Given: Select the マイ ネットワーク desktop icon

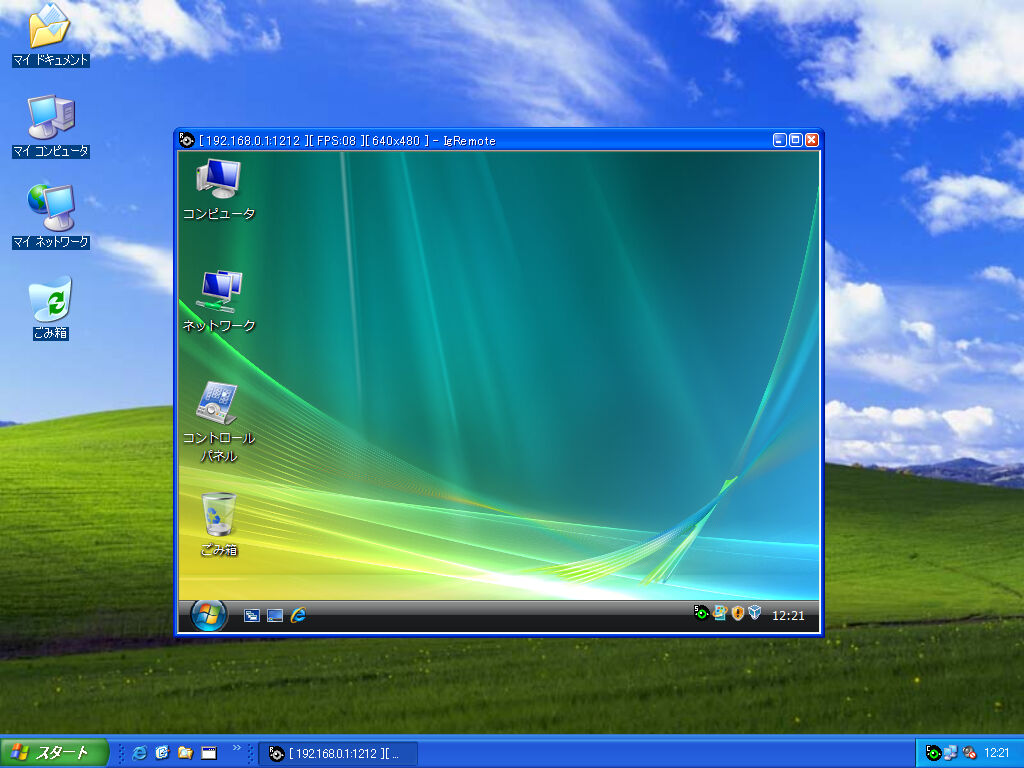Looking at the screenshot, I should pos(51,217).
